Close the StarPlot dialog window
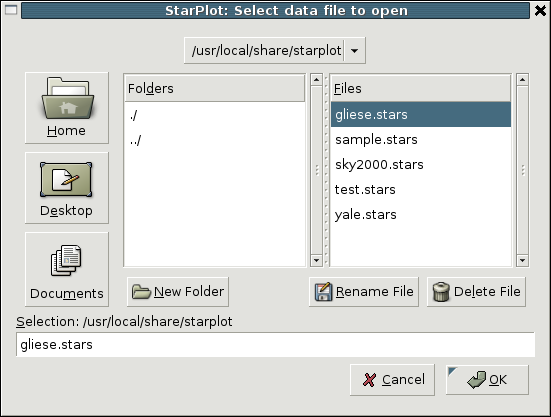Screen dimensions: 551x417 point(540,11)
